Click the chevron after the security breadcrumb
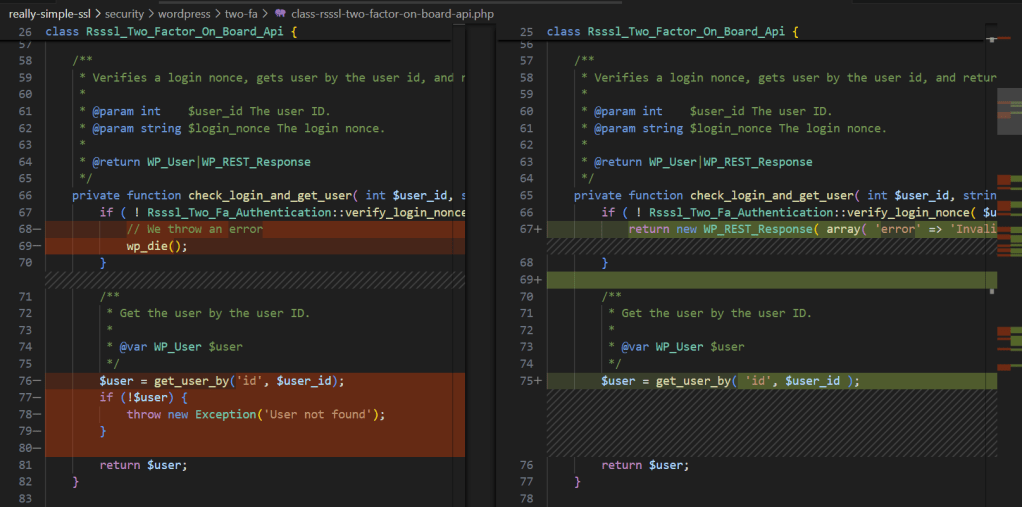Screen dimensions: 1022x507 [x=151, y=15]
